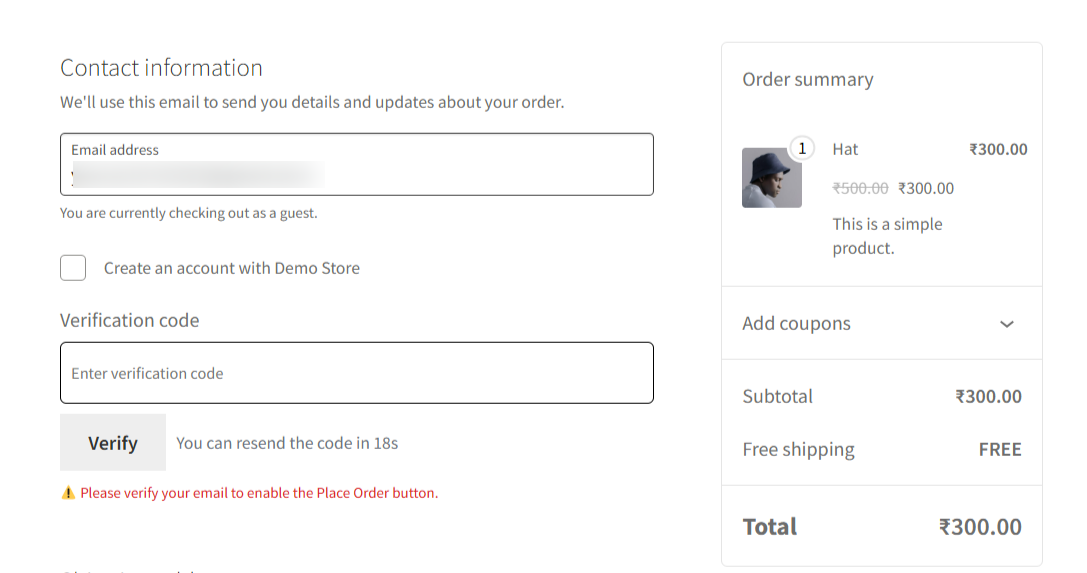Click 'Create an account with Demo Store' label
The width and height of the screenshot is (1087, 573).
click(231, 268)
